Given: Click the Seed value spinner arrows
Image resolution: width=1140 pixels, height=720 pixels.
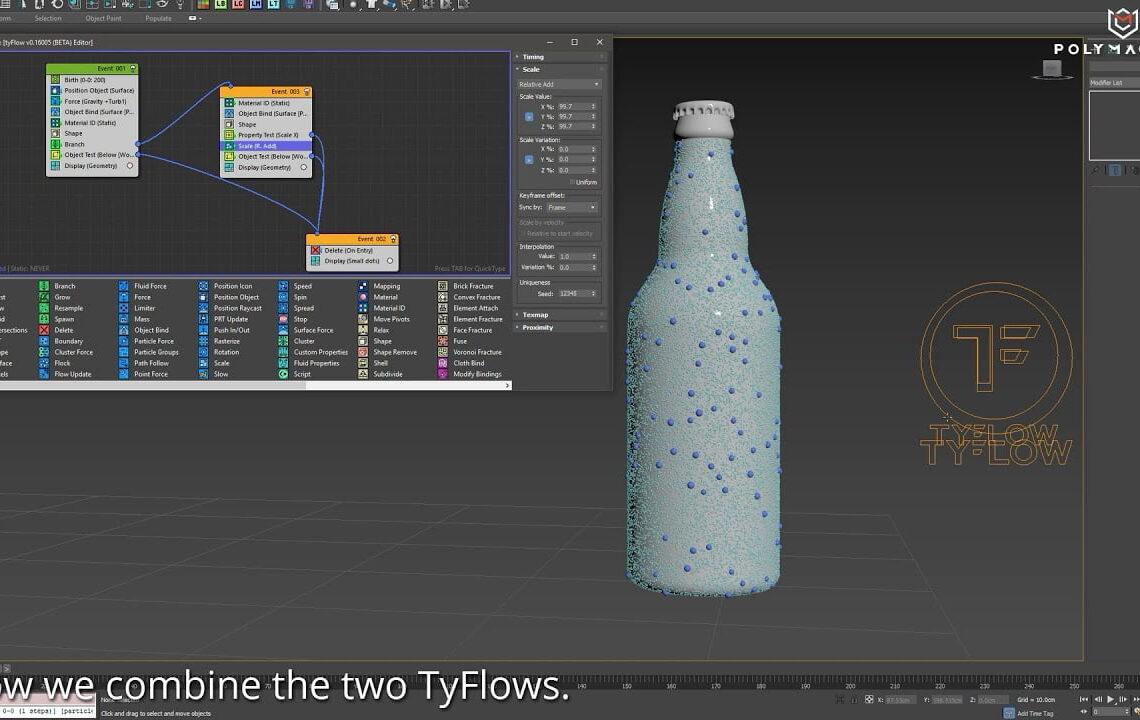Looking at the screenshot, I should (x=593, y=293).
